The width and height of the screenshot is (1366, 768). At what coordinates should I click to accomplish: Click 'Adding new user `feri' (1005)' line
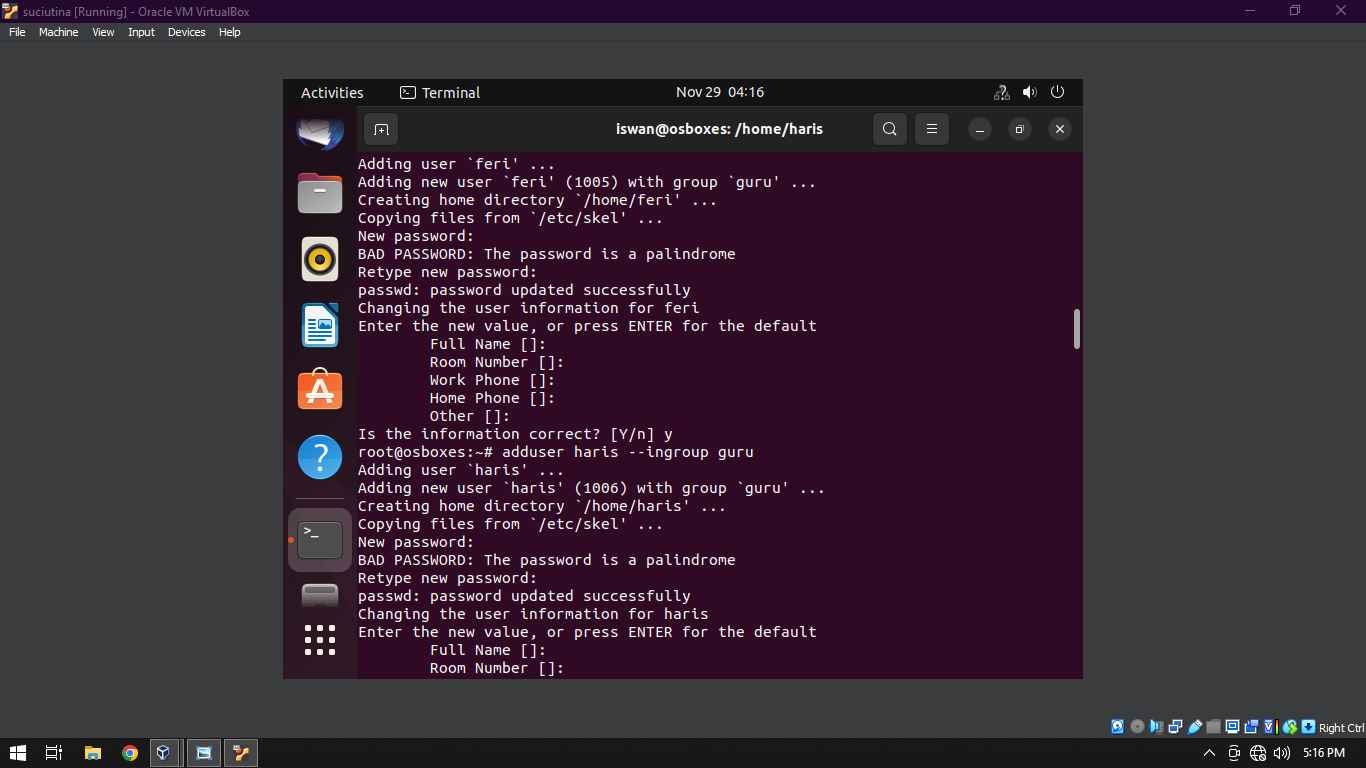(x=587, y=182)
